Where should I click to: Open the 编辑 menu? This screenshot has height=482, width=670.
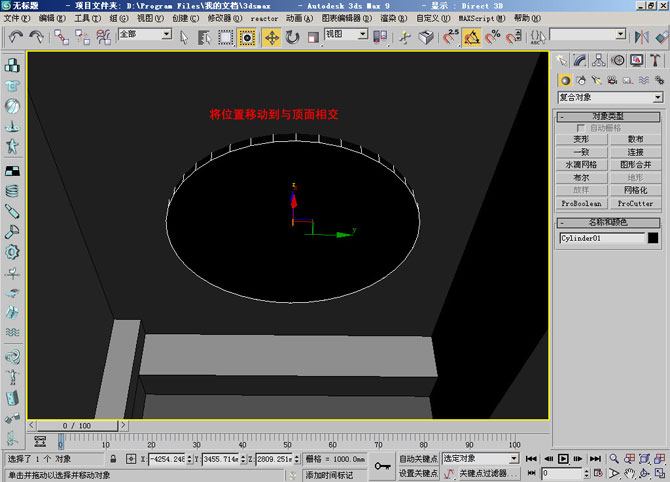(52, 18)
